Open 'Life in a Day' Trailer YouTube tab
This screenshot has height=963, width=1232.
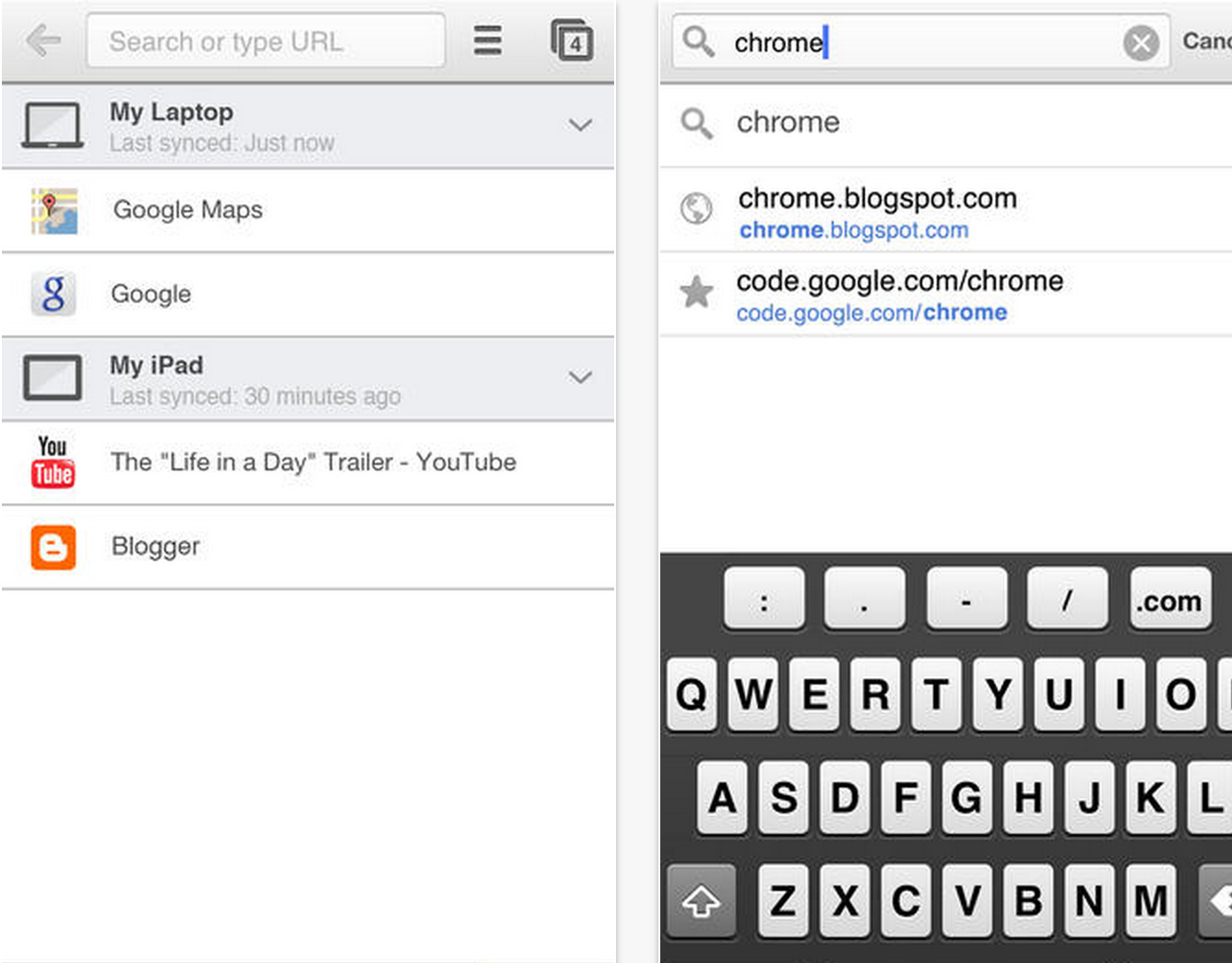click(308, 462)
